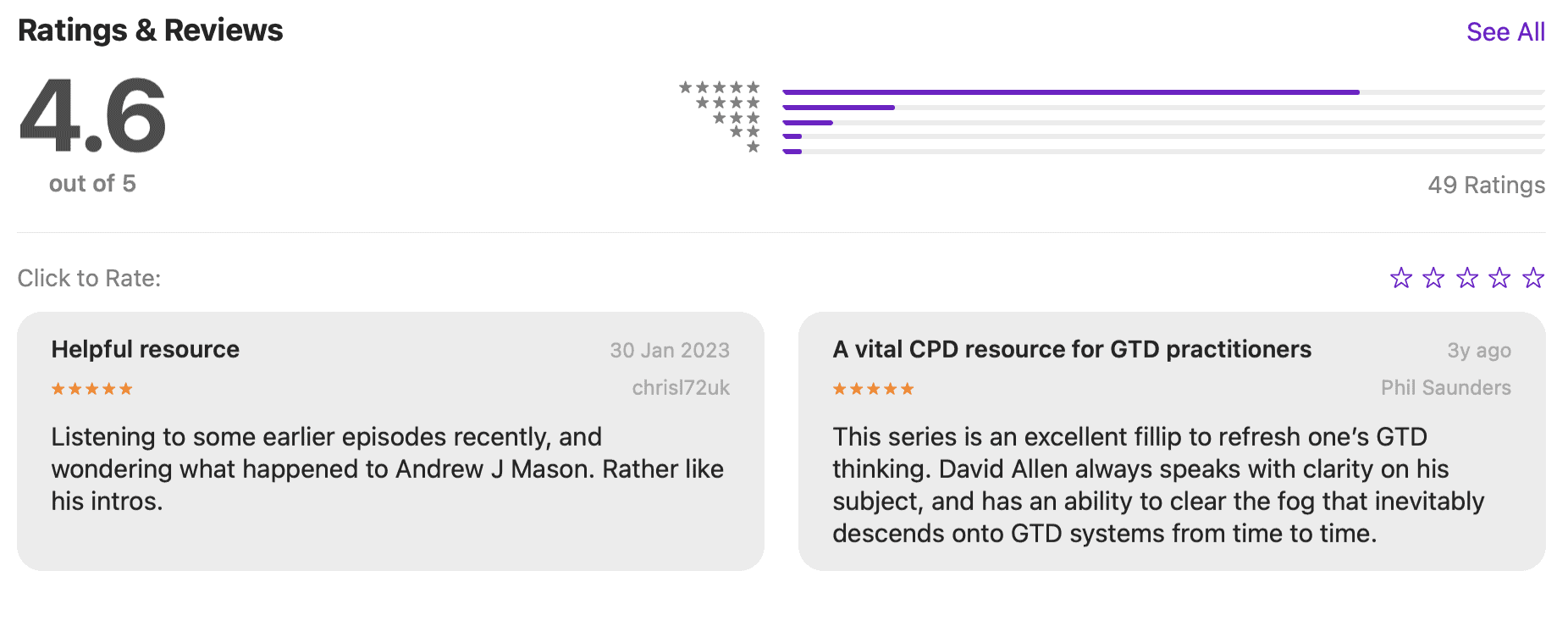Click orange star rating on Helpful resource review
The image size is (1568, 632).
[x=92, y=389]
